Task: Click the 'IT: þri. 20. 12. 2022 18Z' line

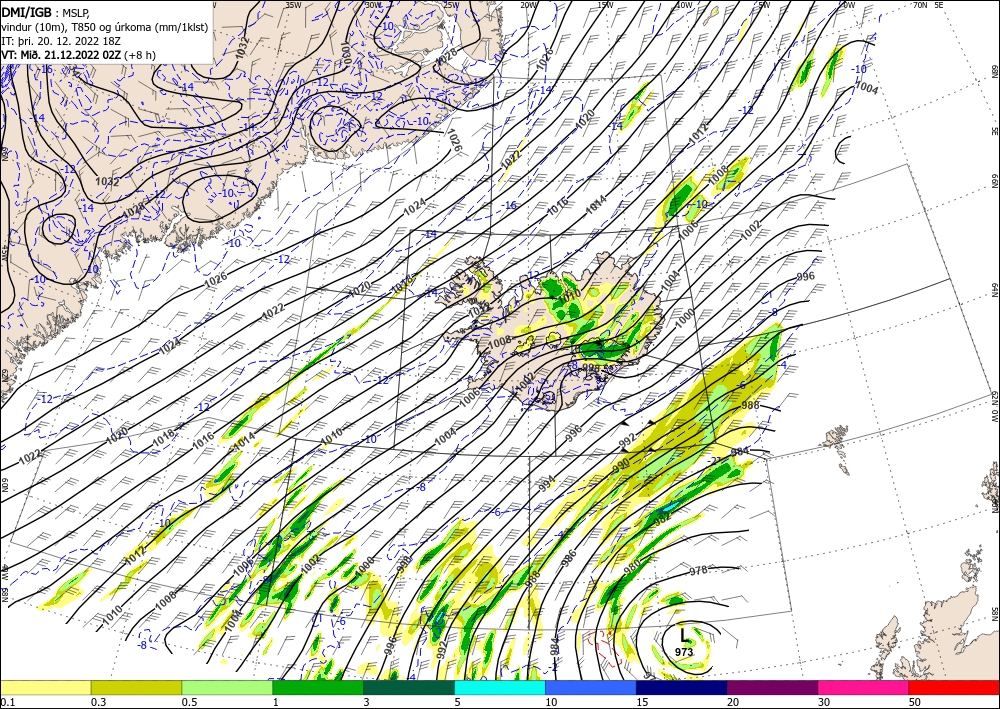Action: coord(61,40)
